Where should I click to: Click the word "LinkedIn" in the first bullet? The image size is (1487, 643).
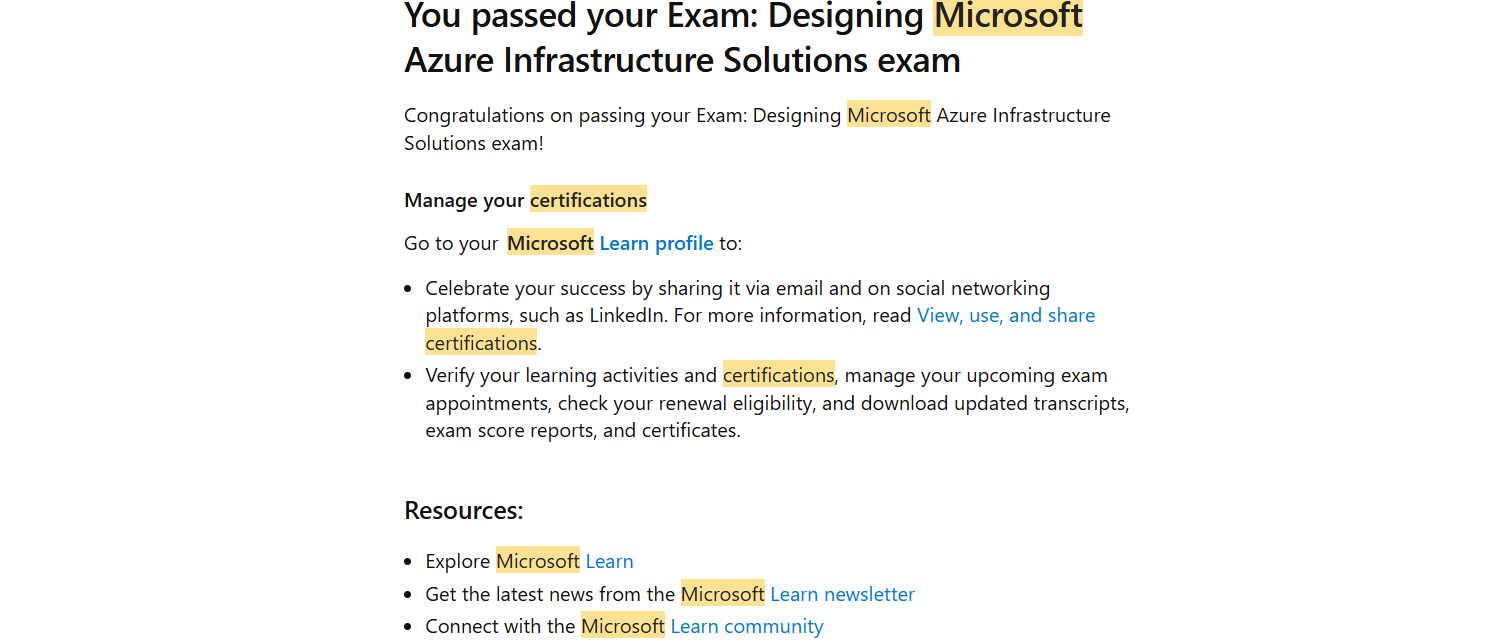click(x=628, y=315)
